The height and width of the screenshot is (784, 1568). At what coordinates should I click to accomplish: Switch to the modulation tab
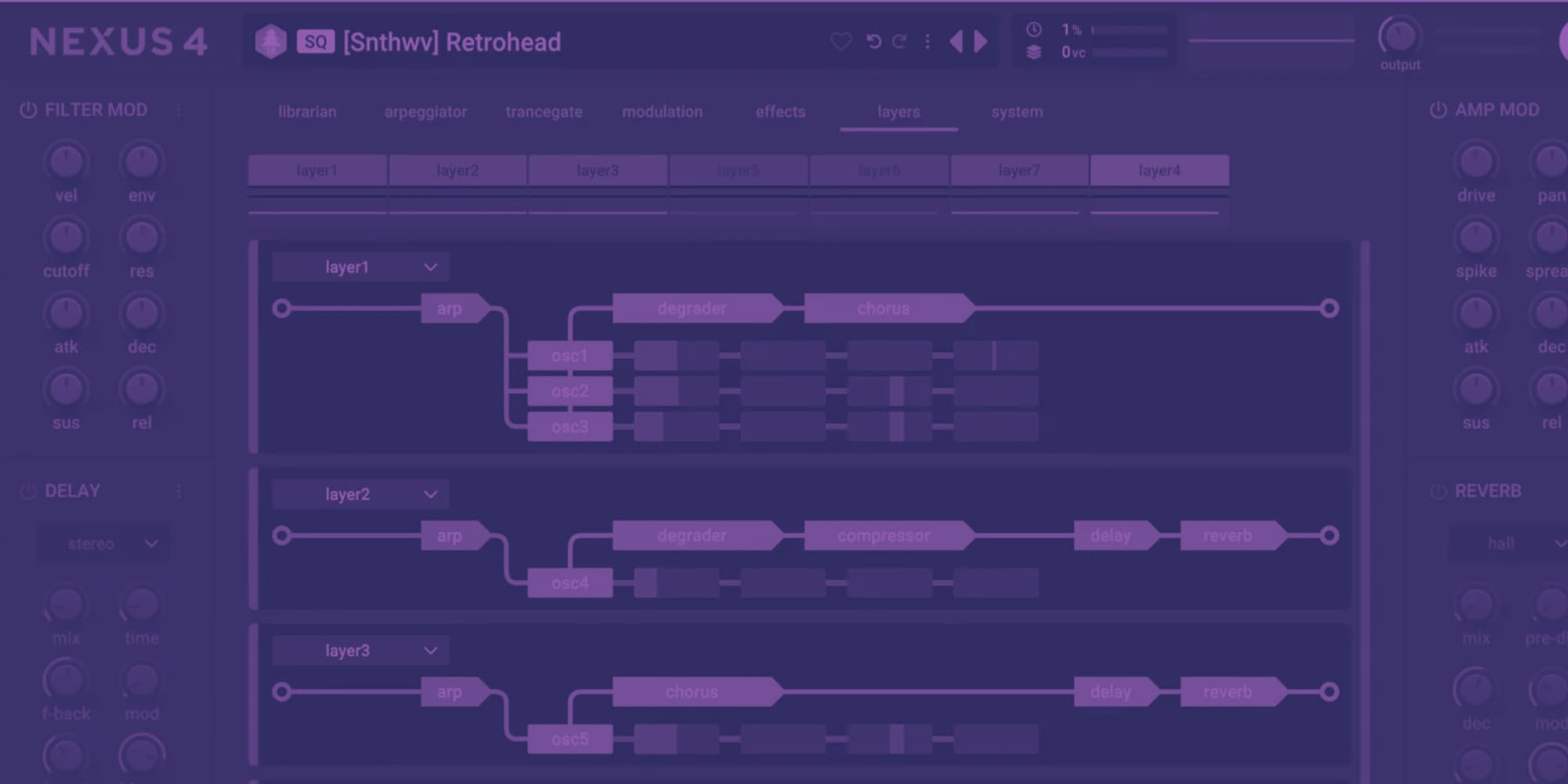(x=662, y=111)
